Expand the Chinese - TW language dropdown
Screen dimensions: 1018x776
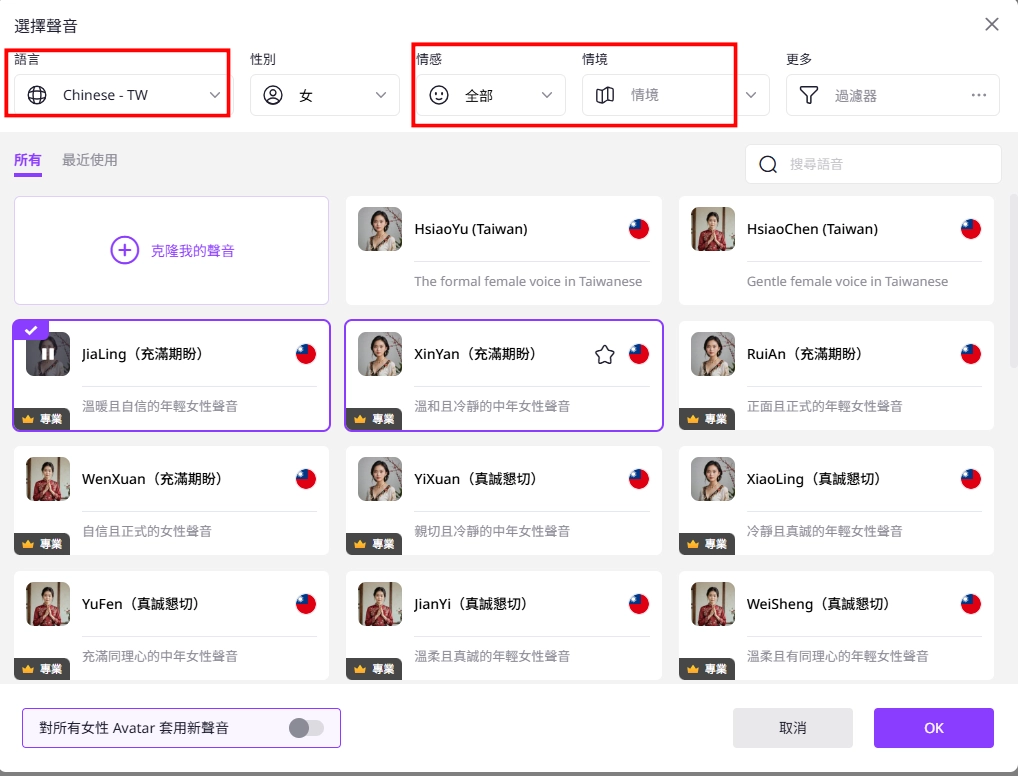click(214, 95)
